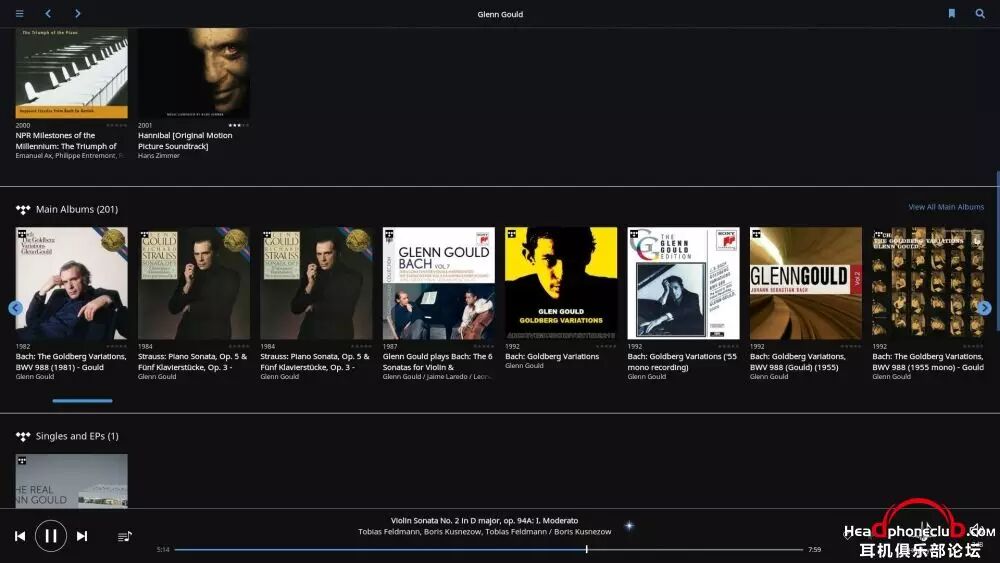Click the Glenn Gould page title

coord(500,14)
